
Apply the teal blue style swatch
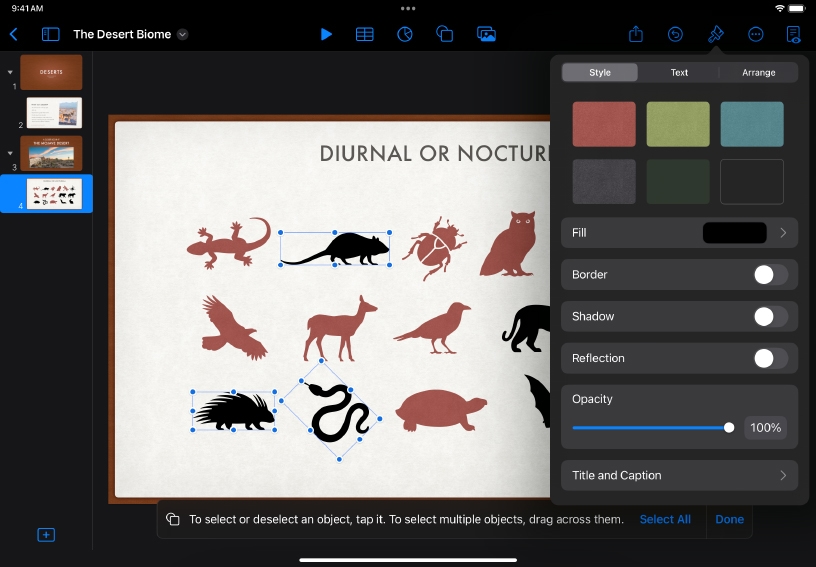752,124
